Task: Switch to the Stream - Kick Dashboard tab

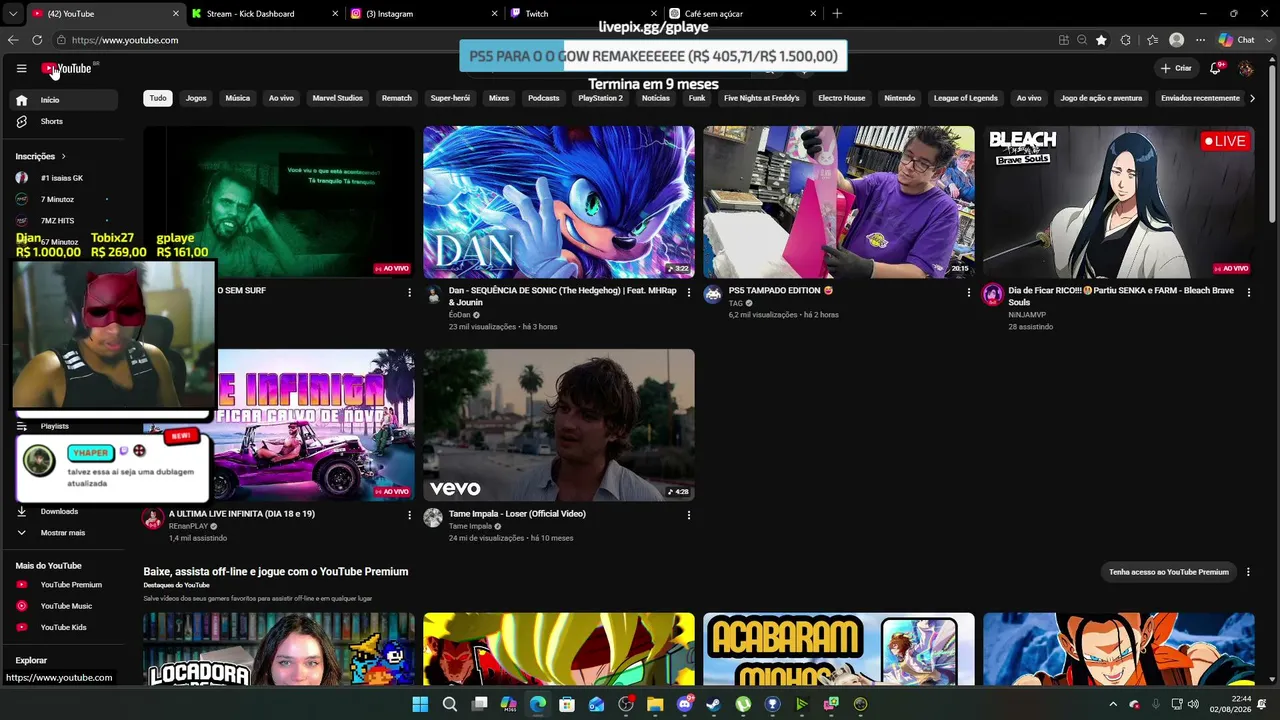Action: (265, 14)
